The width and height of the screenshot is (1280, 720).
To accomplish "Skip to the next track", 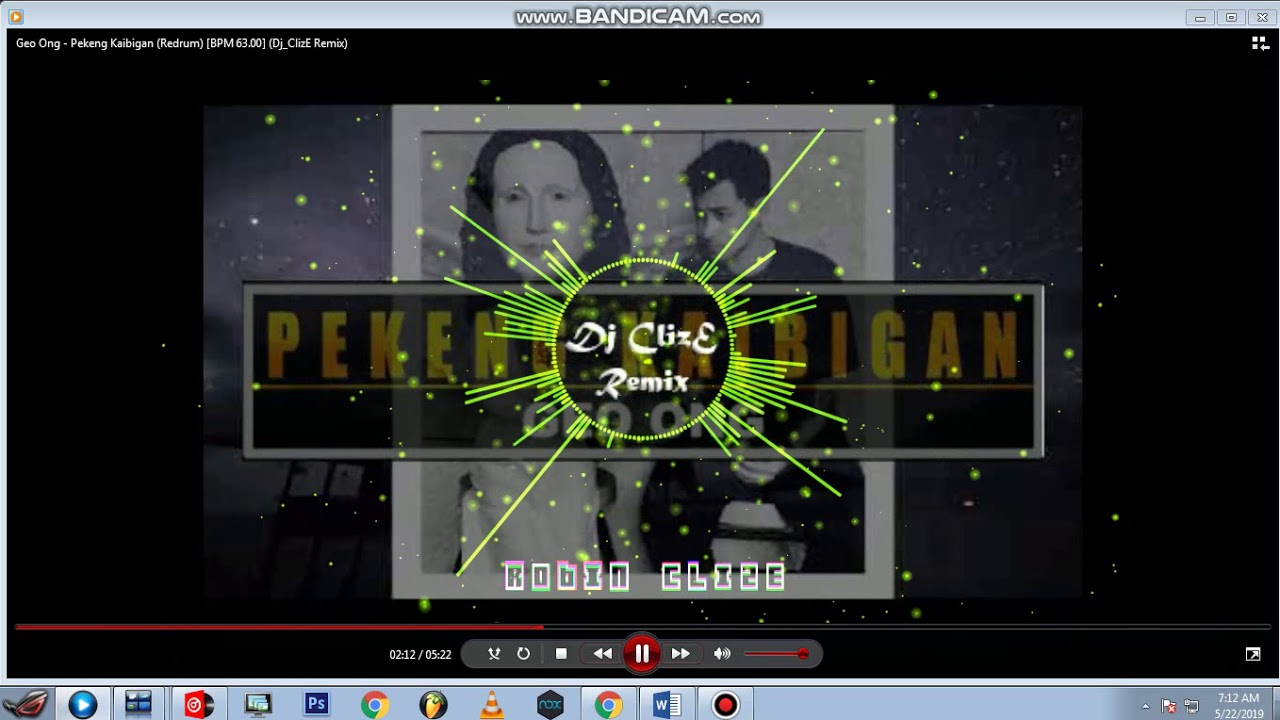I will pos(681,654).
